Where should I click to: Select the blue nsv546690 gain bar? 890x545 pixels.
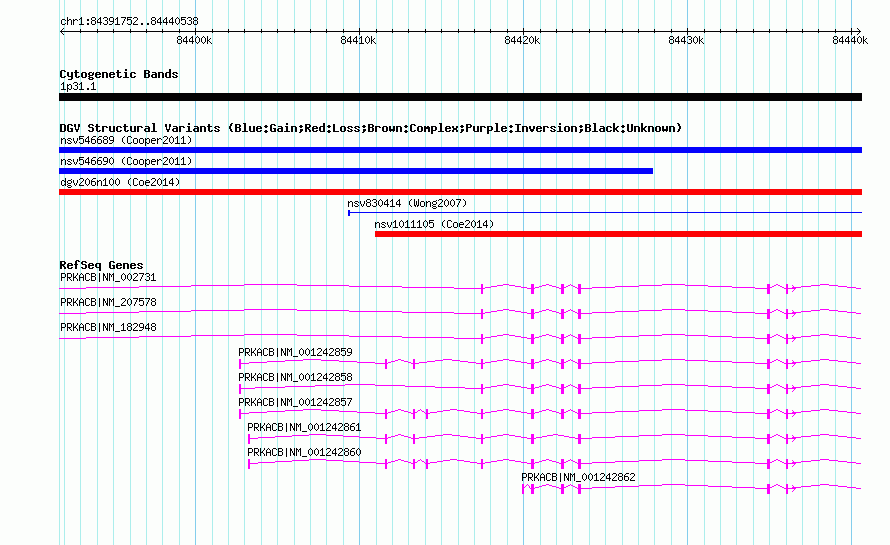pyautogui.click(x=356, y=171)
